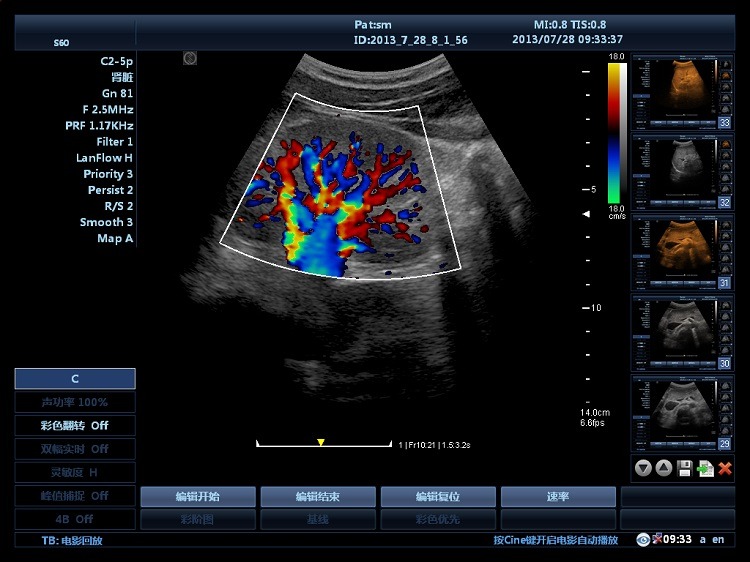Click the eye icon in status bar
Screen dimensions: 750x562
642,540
